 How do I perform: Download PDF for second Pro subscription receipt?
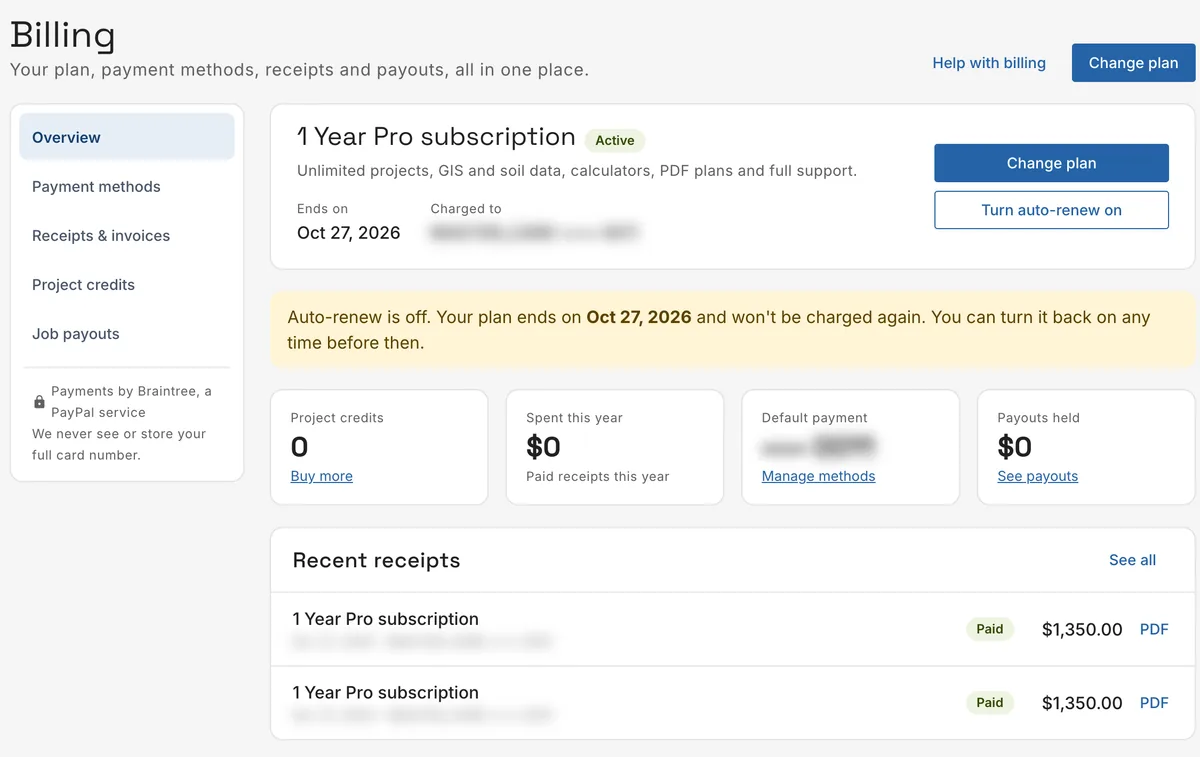1154,703
